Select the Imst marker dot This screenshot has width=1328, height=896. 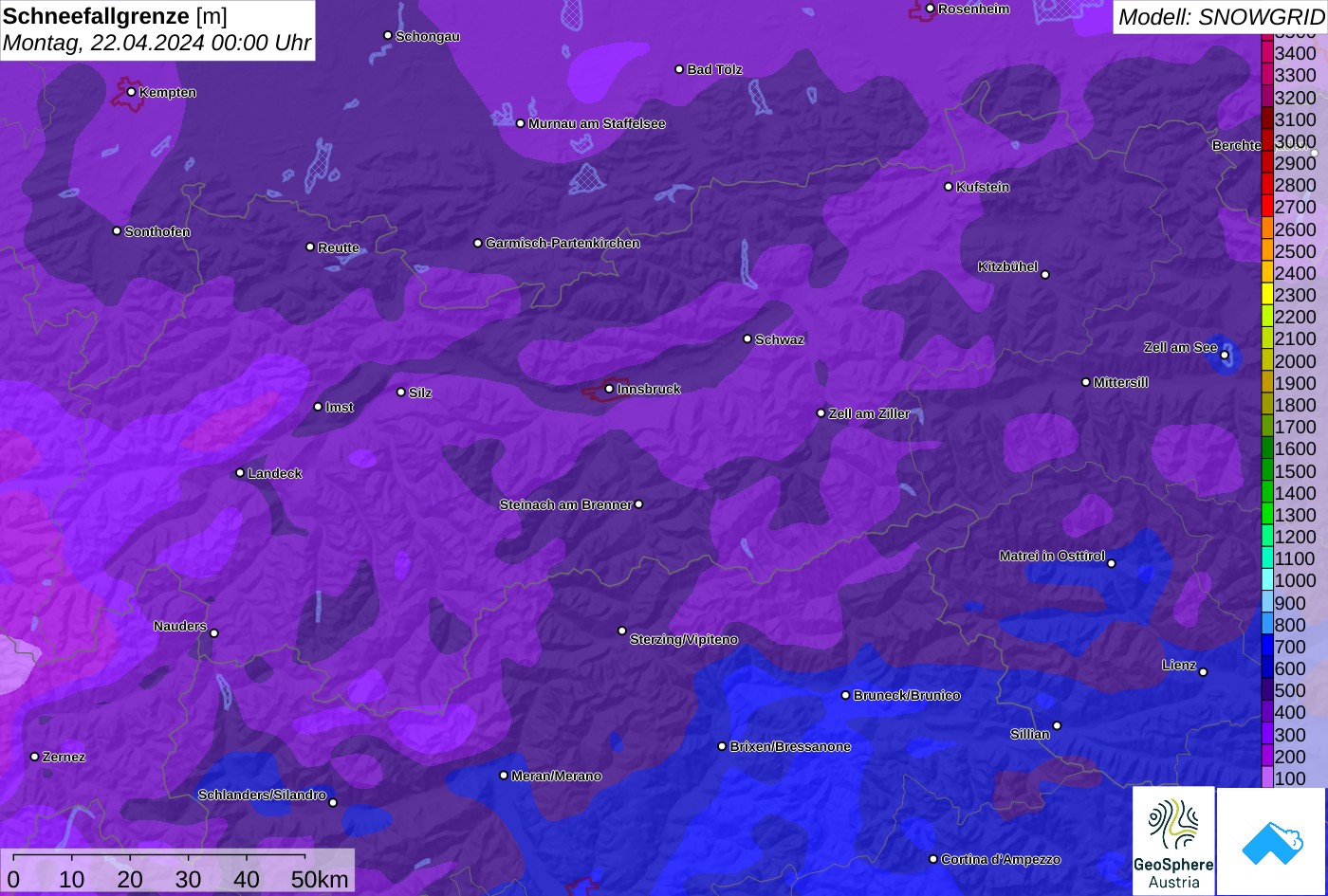(x=318, y=407)
